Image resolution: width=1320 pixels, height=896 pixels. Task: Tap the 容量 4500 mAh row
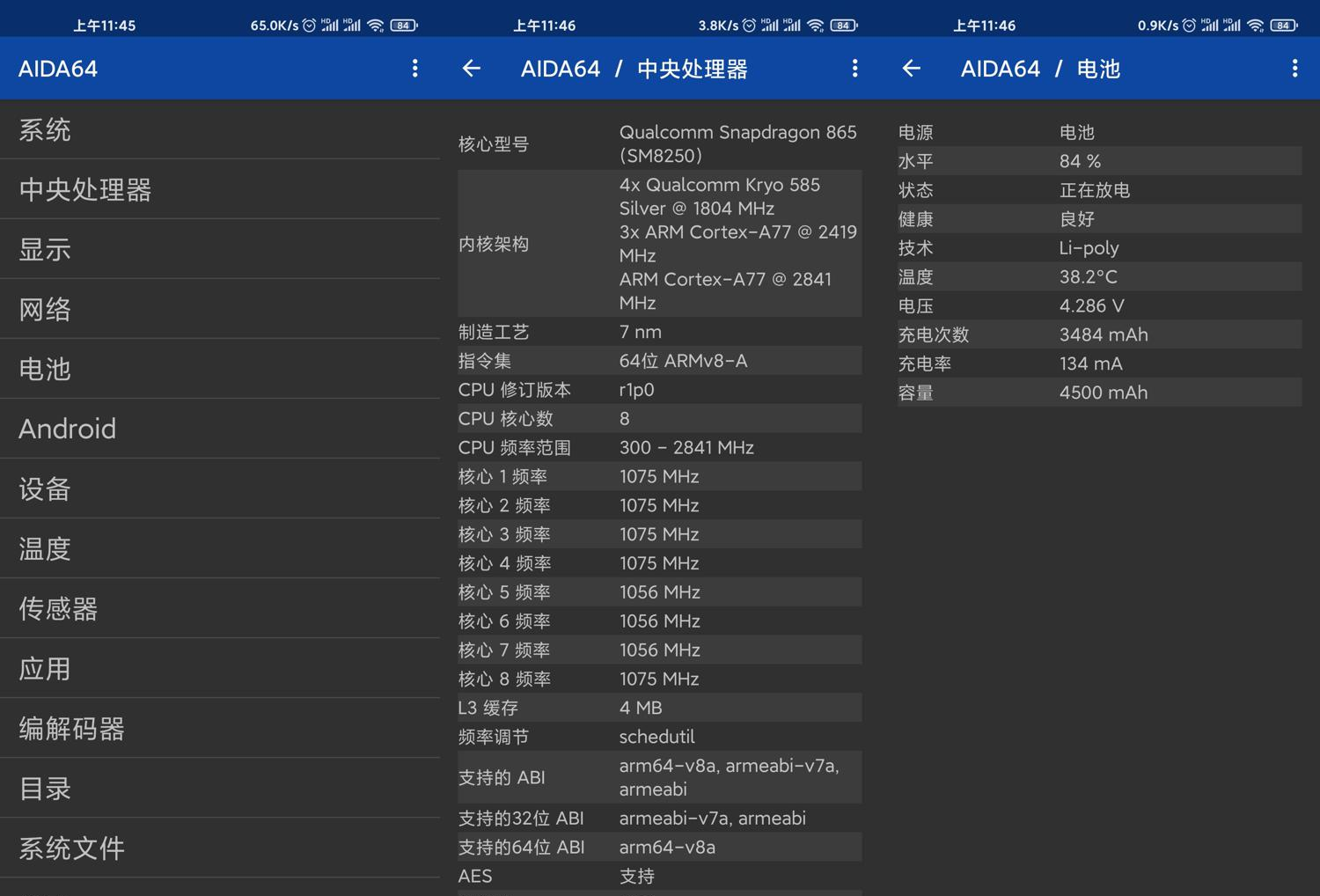[1099, 393]
